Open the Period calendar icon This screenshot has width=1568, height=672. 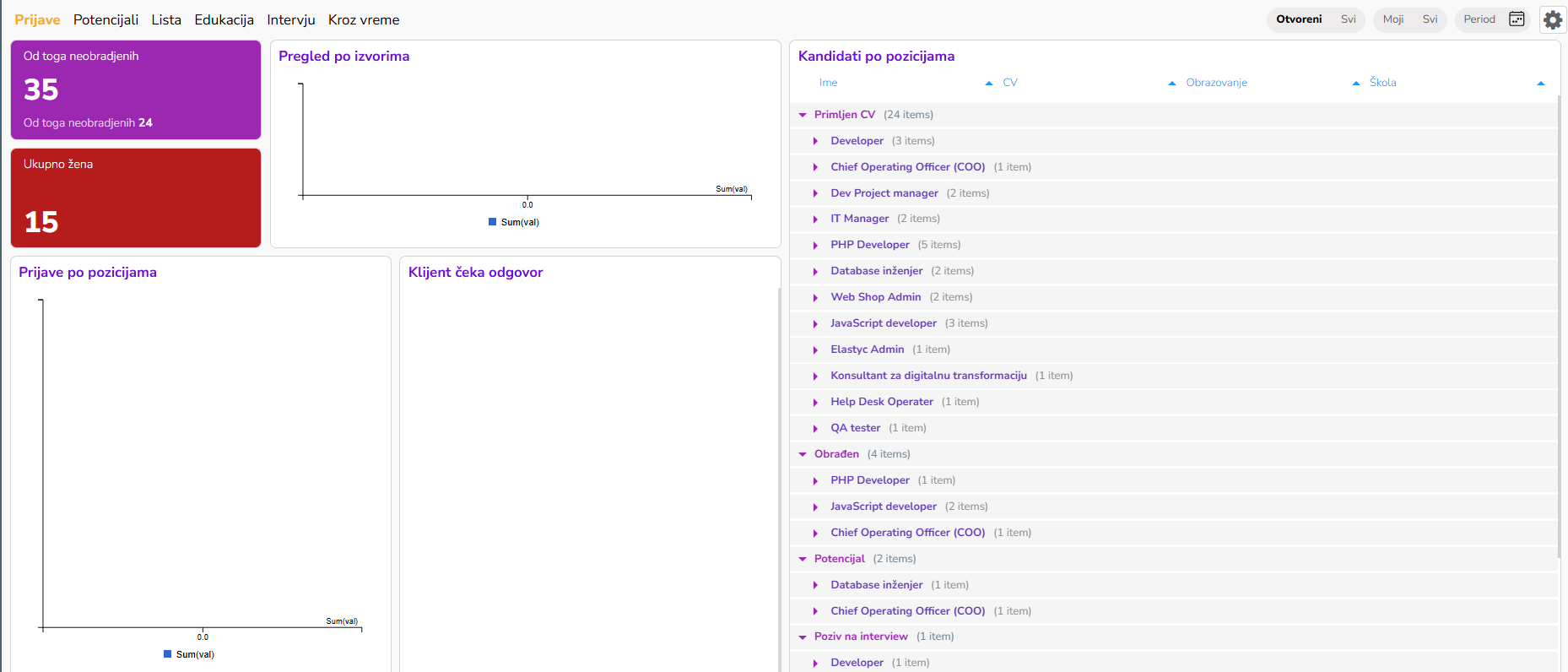1517,19
